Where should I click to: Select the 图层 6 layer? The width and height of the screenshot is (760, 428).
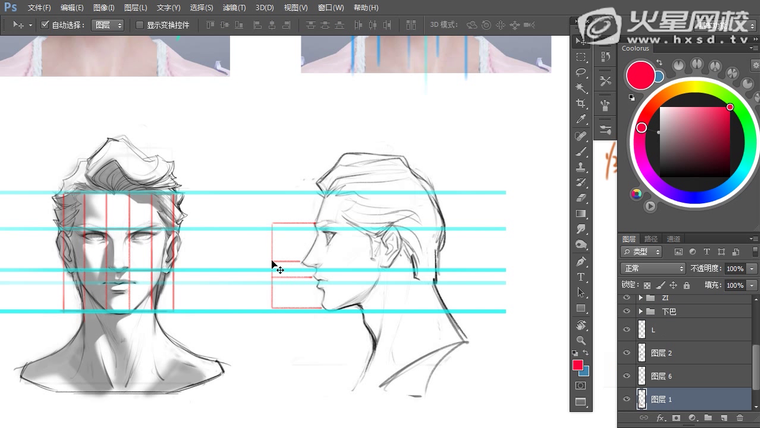(662, 376)
